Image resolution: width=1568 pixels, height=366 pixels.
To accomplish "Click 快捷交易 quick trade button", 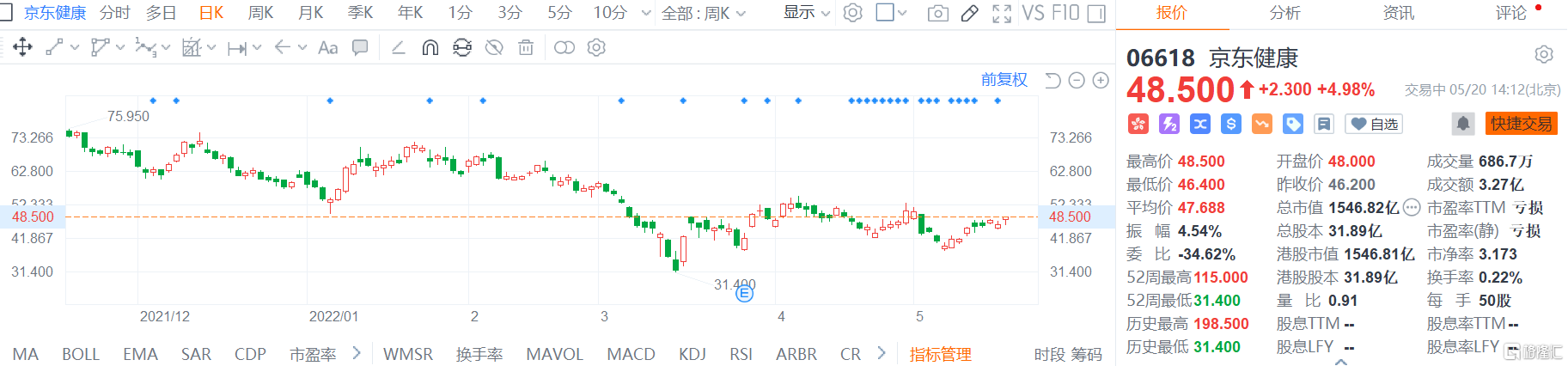I will point(1522,124).
